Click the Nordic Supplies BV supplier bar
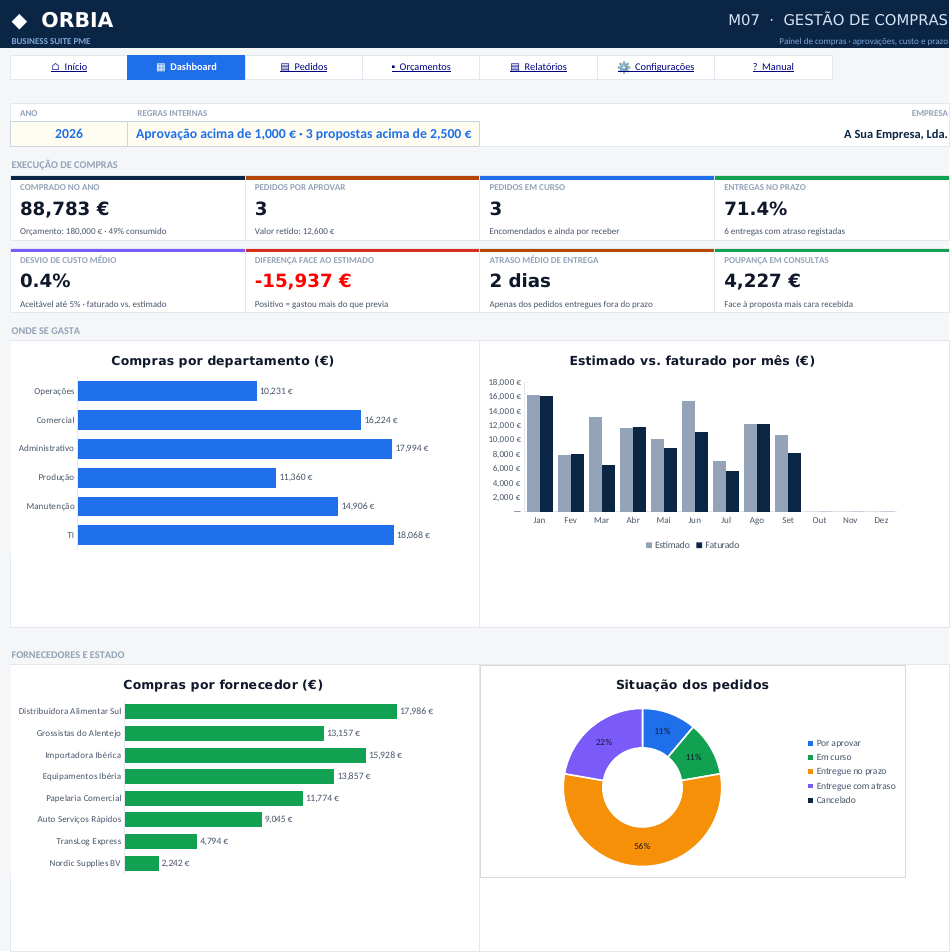This screenshot has width=950, height=952. 141,863
